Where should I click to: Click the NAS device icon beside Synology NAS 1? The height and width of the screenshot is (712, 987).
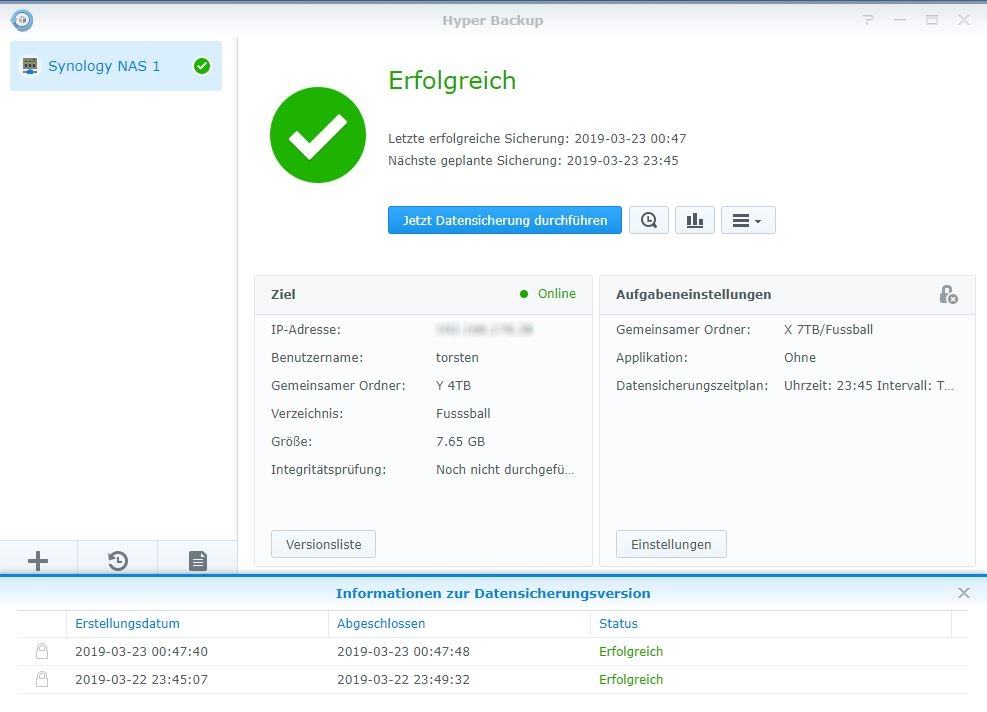click(30, 66)
